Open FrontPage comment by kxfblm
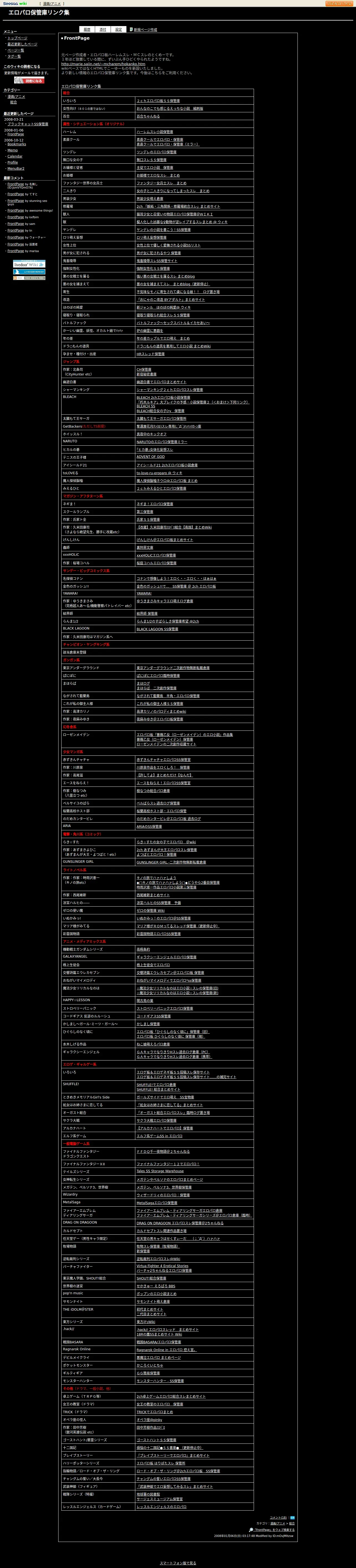The height and width of the screenshot is (1568, 356). tap(16, 217)
